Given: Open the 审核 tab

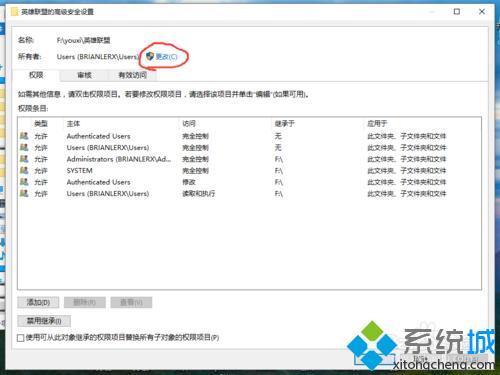Looking at the screenshot, I should (84, 75).
